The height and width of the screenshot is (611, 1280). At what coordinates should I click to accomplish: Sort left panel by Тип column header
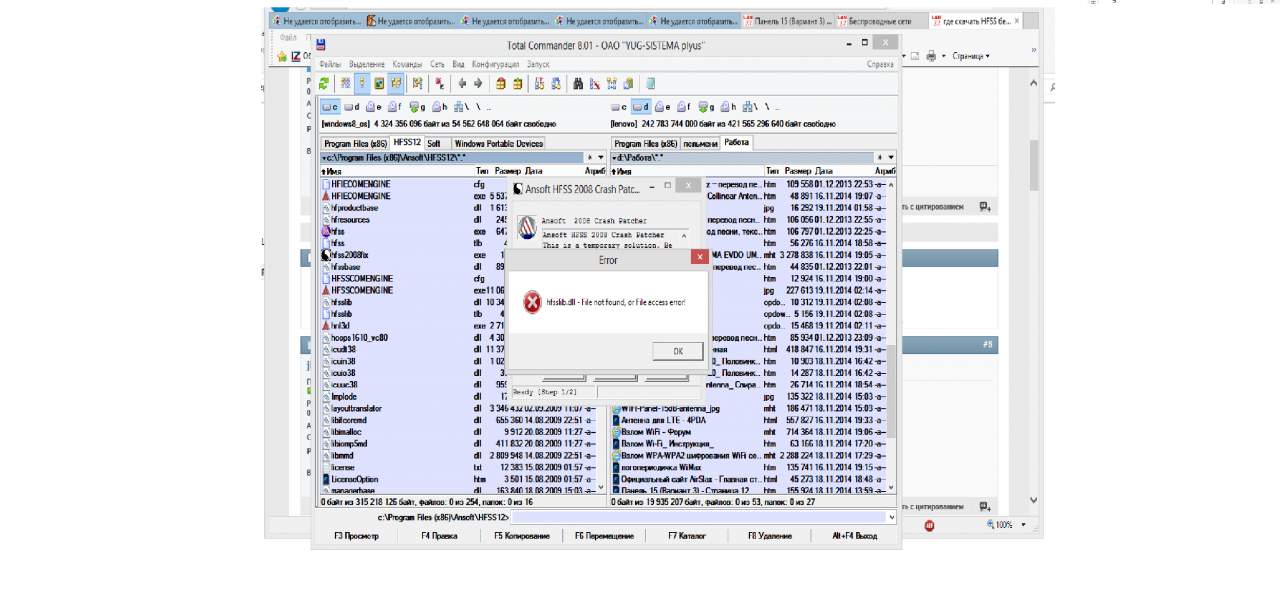tap(482, 171)
